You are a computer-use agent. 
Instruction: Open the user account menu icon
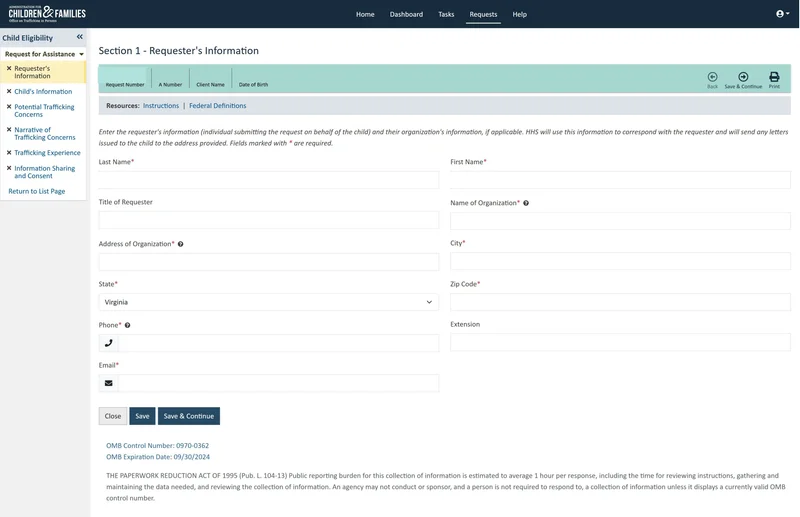pos(782,14)
